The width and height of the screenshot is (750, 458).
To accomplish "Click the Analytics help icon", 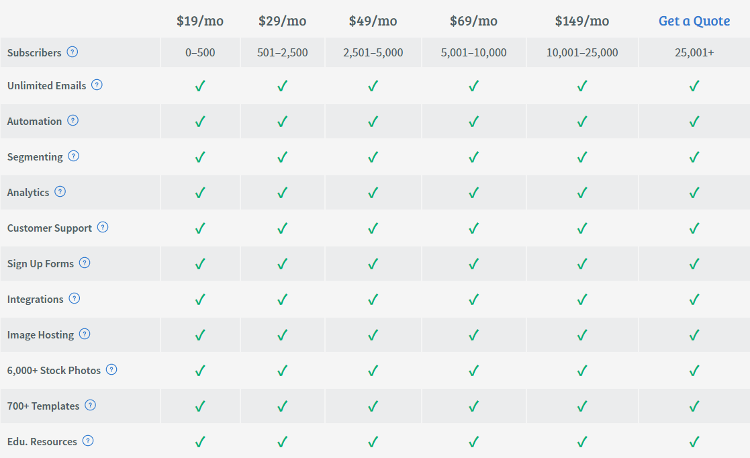I will click(x=60, y=192).
